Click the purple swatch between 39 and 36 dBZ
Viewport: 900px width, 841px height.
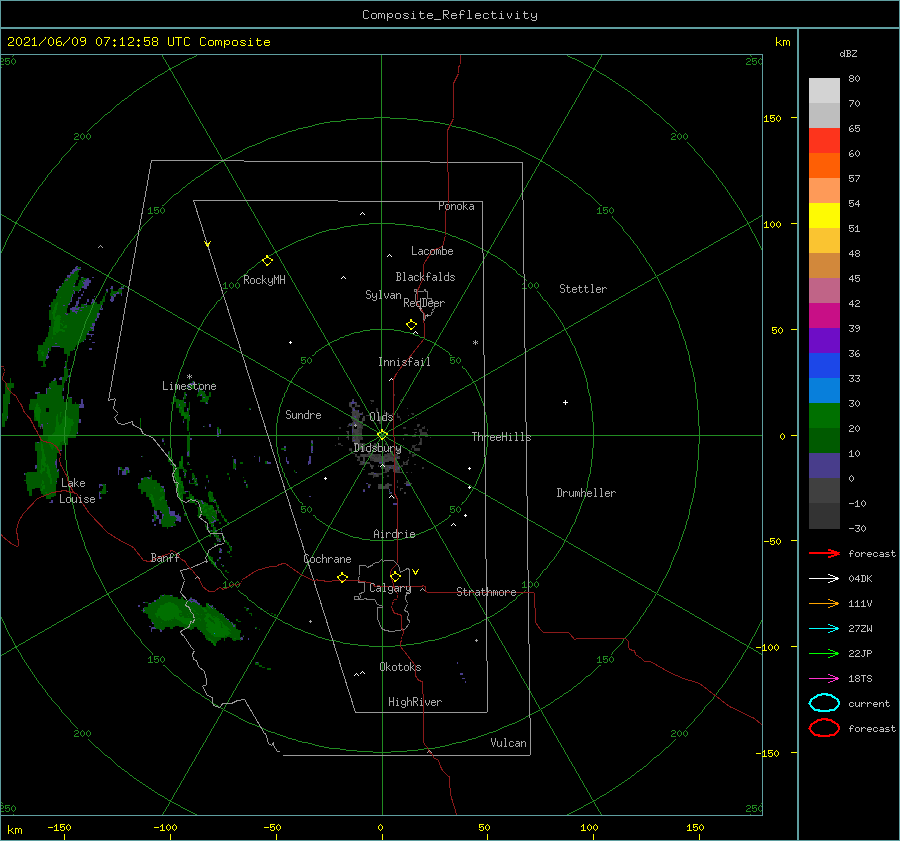tap(824, 341)
